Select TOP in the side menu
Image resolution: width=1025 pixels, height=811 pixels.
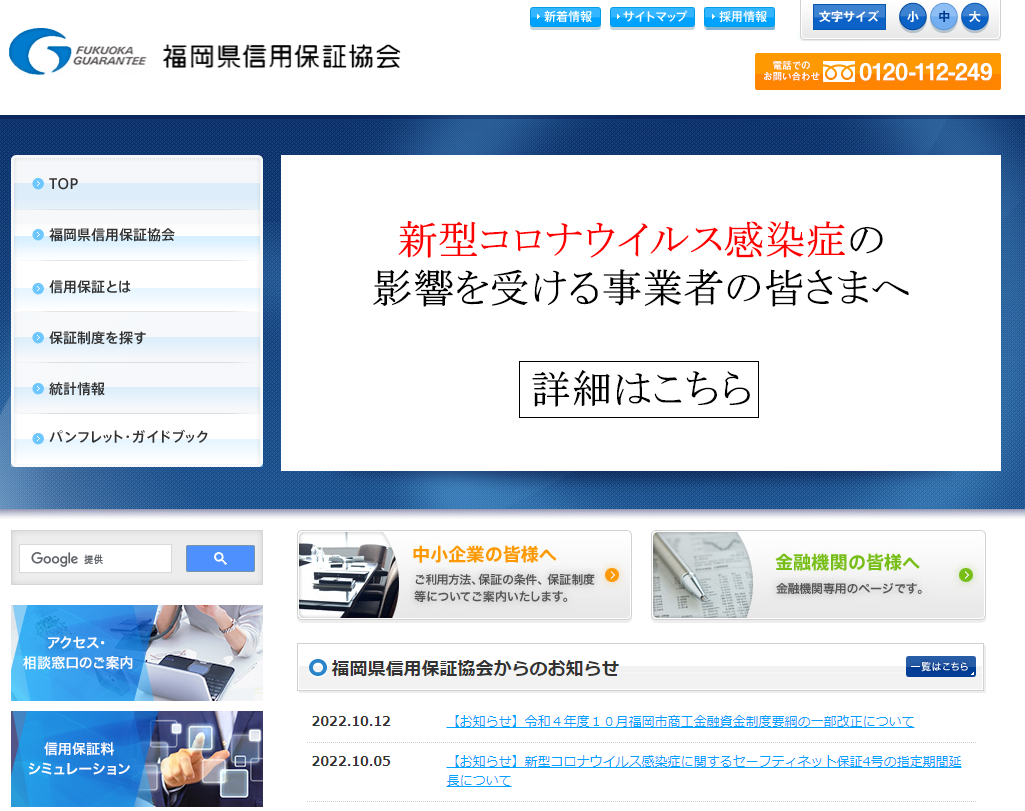63,184
